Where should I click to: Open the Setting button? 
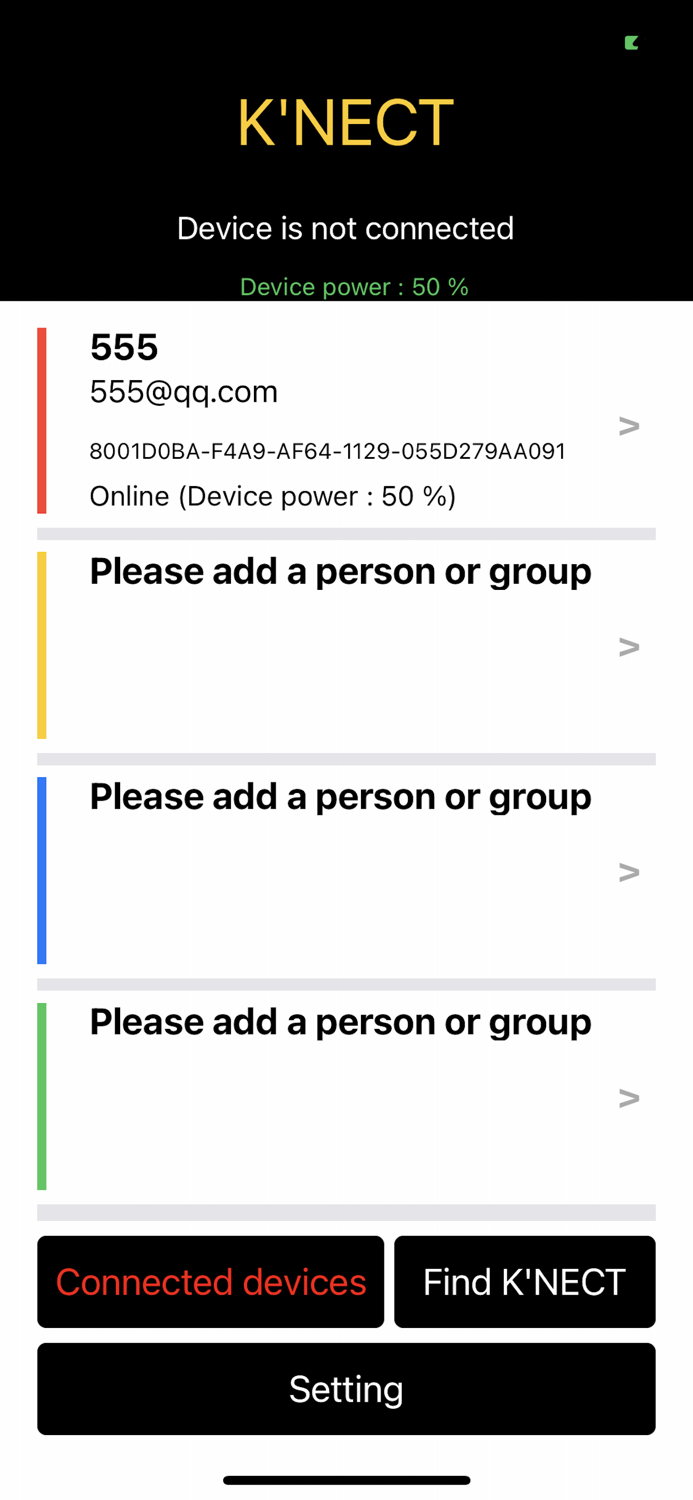click(346, 1389)
